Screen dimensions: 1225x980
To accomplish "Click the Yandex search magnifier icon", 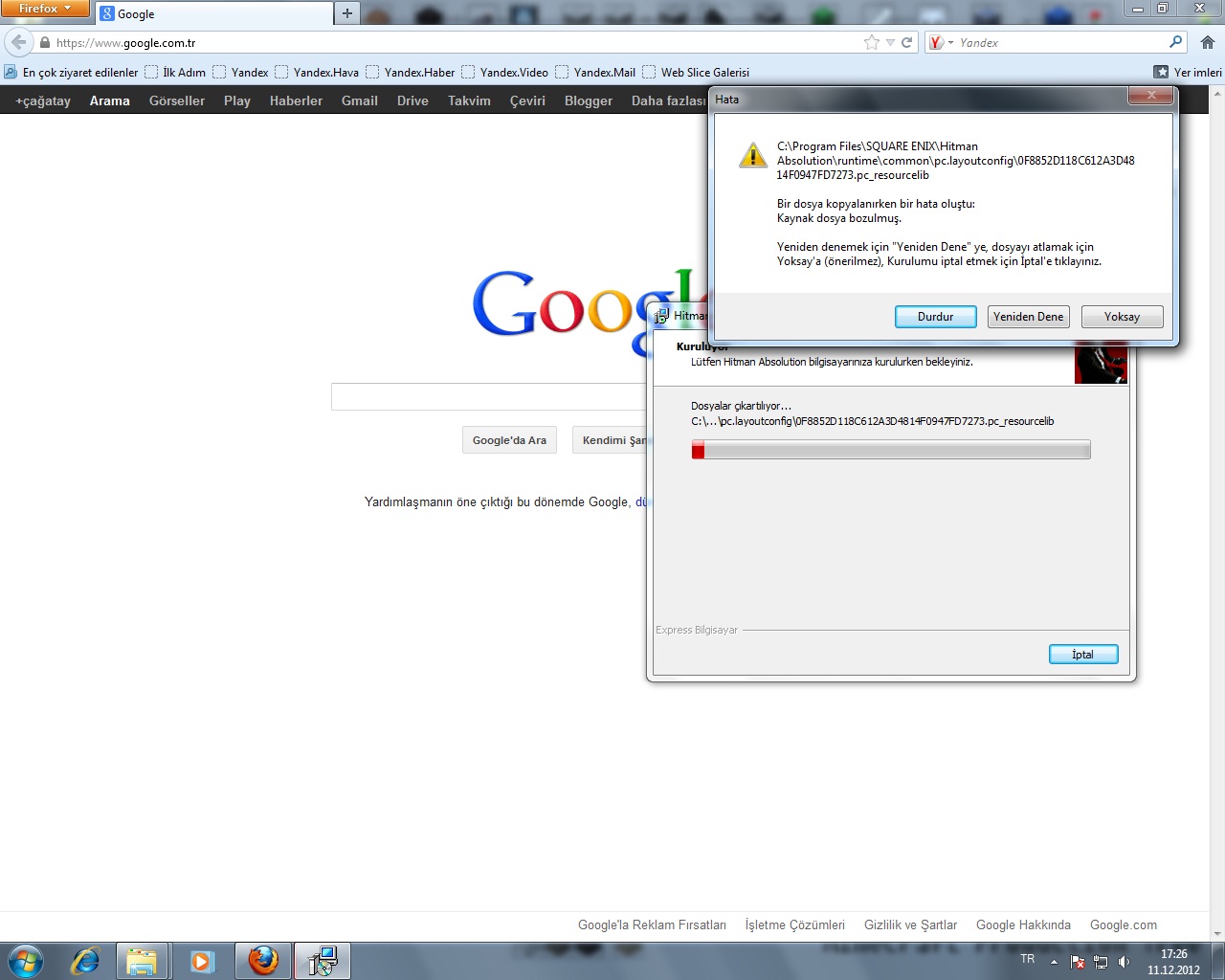I will tap(1175, 42).
